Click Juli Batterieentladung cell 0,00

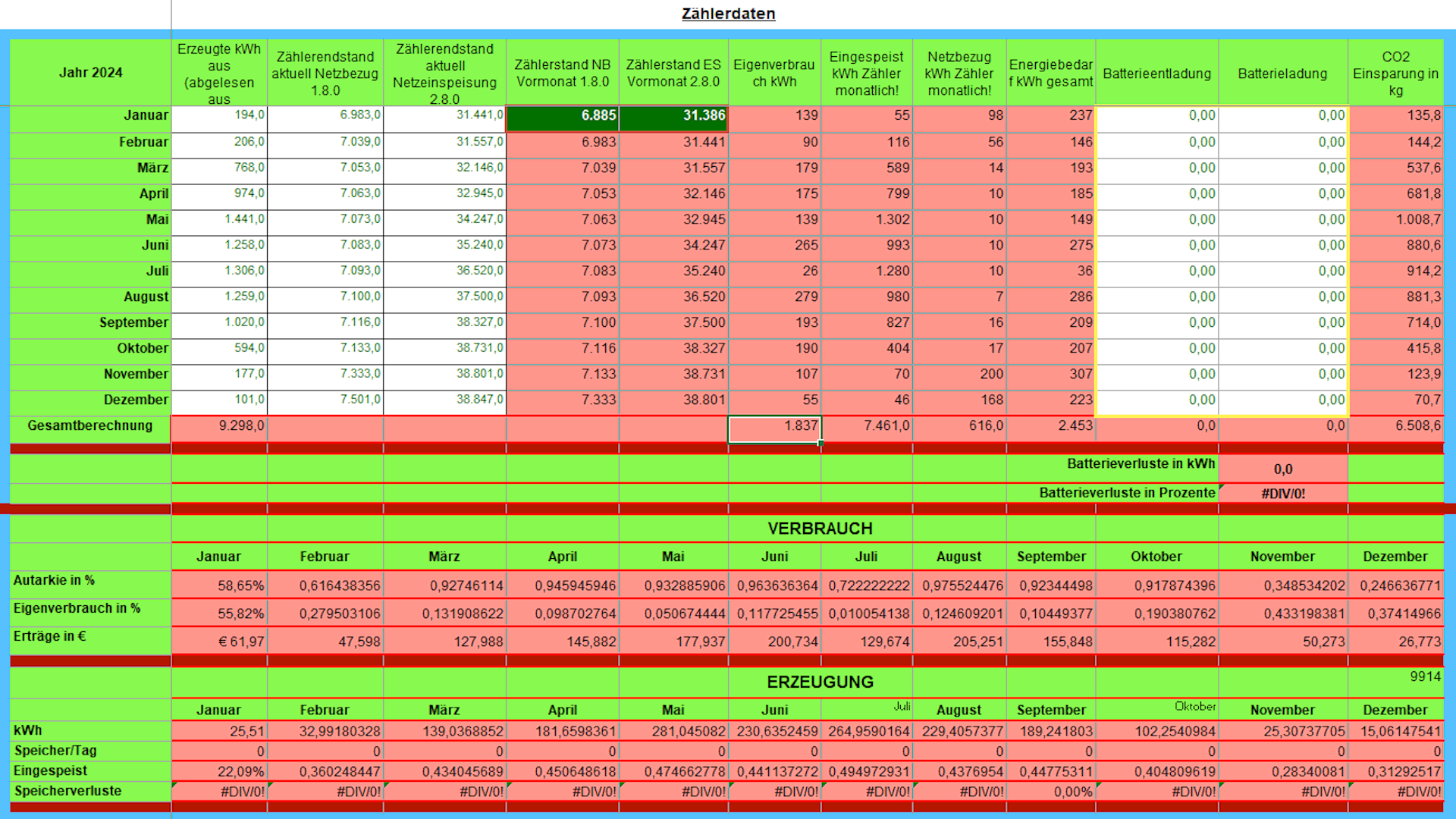pos(1156,271)
